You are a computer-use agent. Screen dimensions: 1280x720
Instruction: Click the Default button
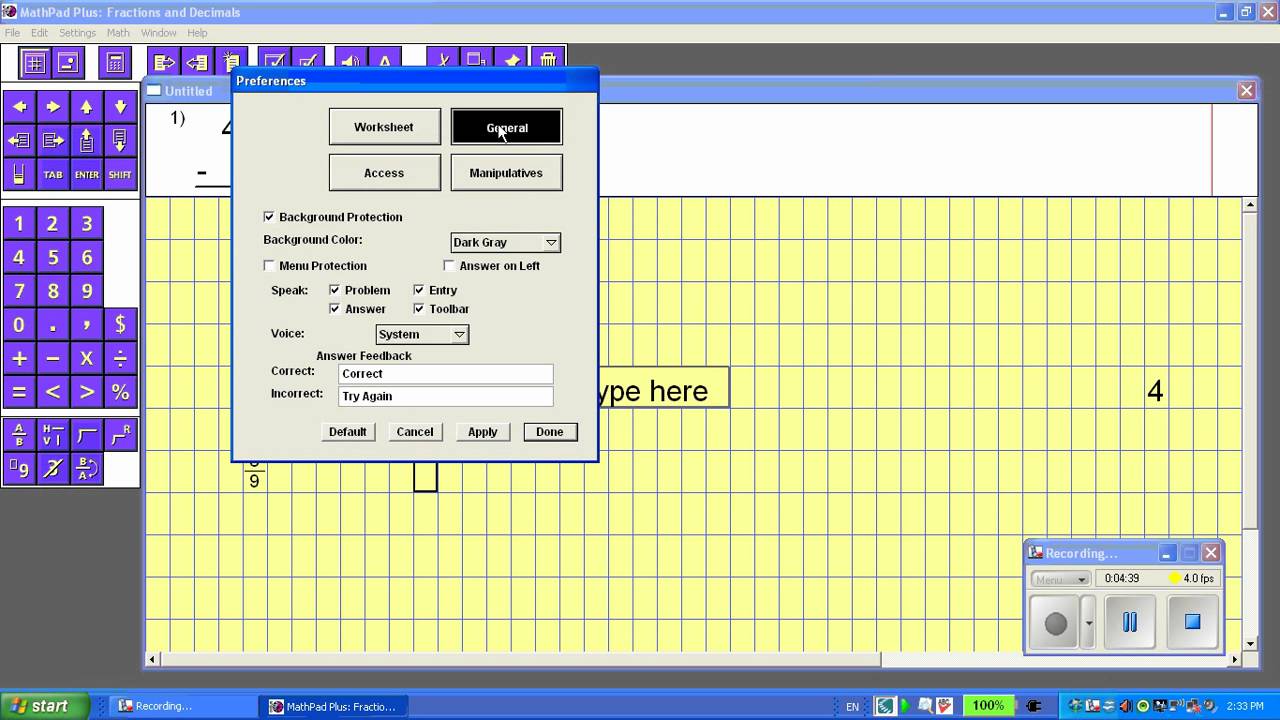(347, 432)
